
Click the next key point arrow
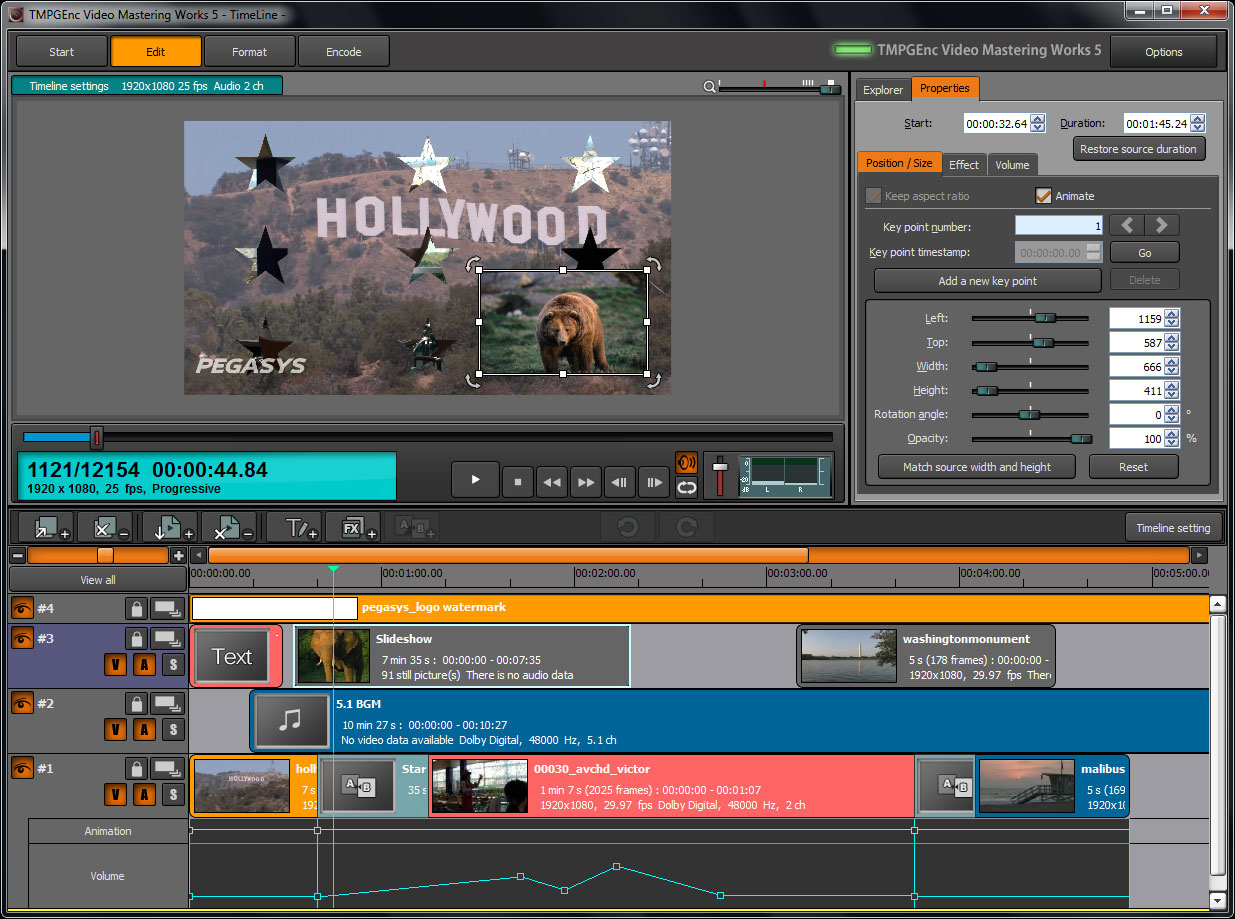coord(1160,225)
